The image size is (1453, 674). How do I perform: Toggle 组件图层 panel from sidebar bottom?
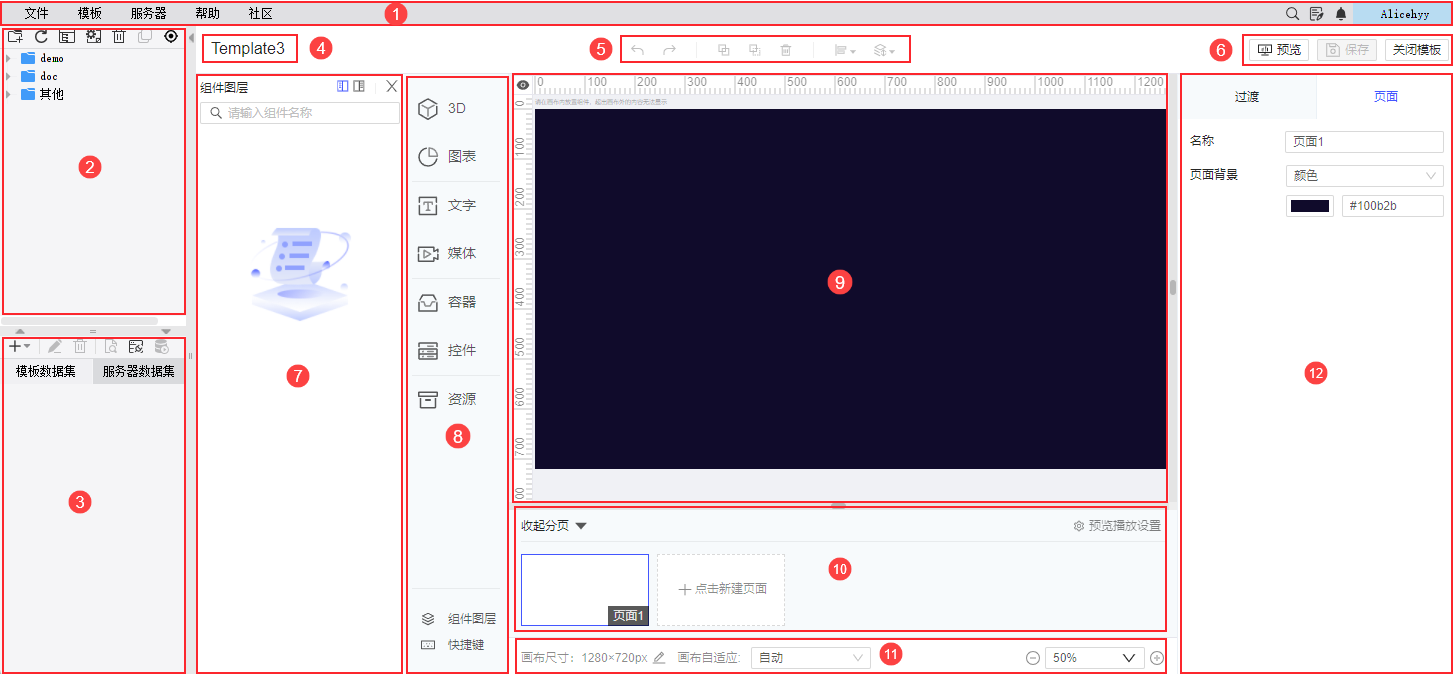pyautogui.click(x=458, y=619)
